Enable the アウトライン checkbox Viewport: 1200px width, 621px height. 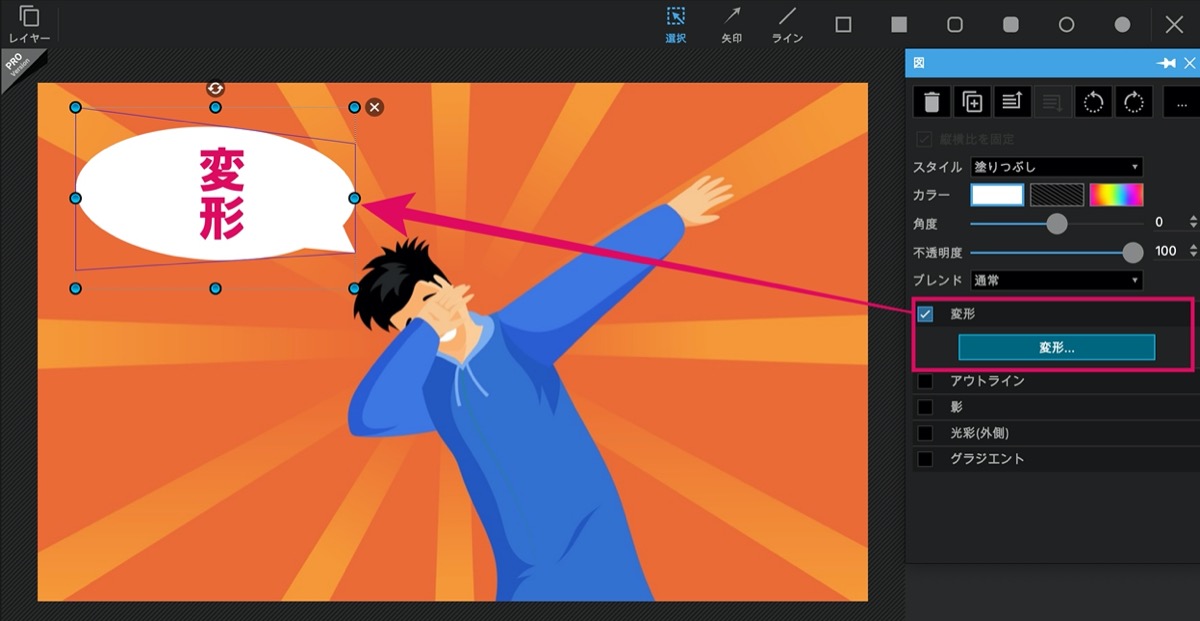click(925, 381)
